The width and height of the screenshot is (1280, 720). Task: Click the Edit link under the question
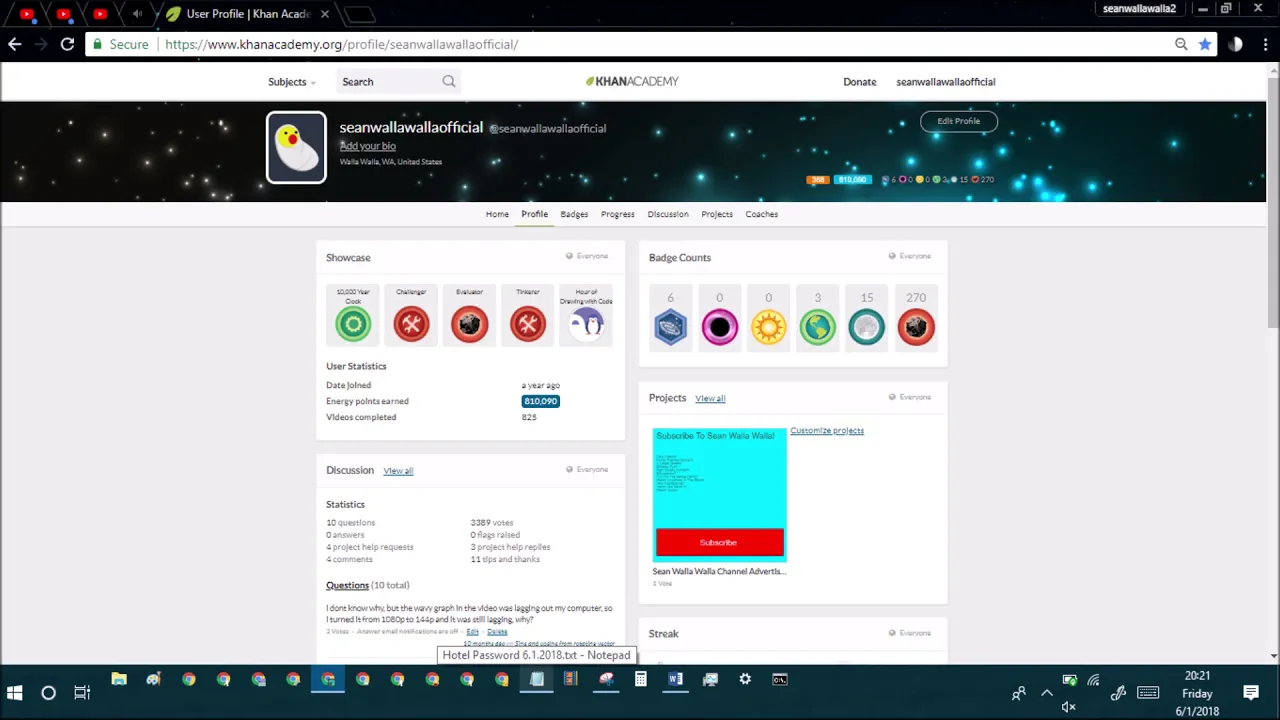point(472,632)
